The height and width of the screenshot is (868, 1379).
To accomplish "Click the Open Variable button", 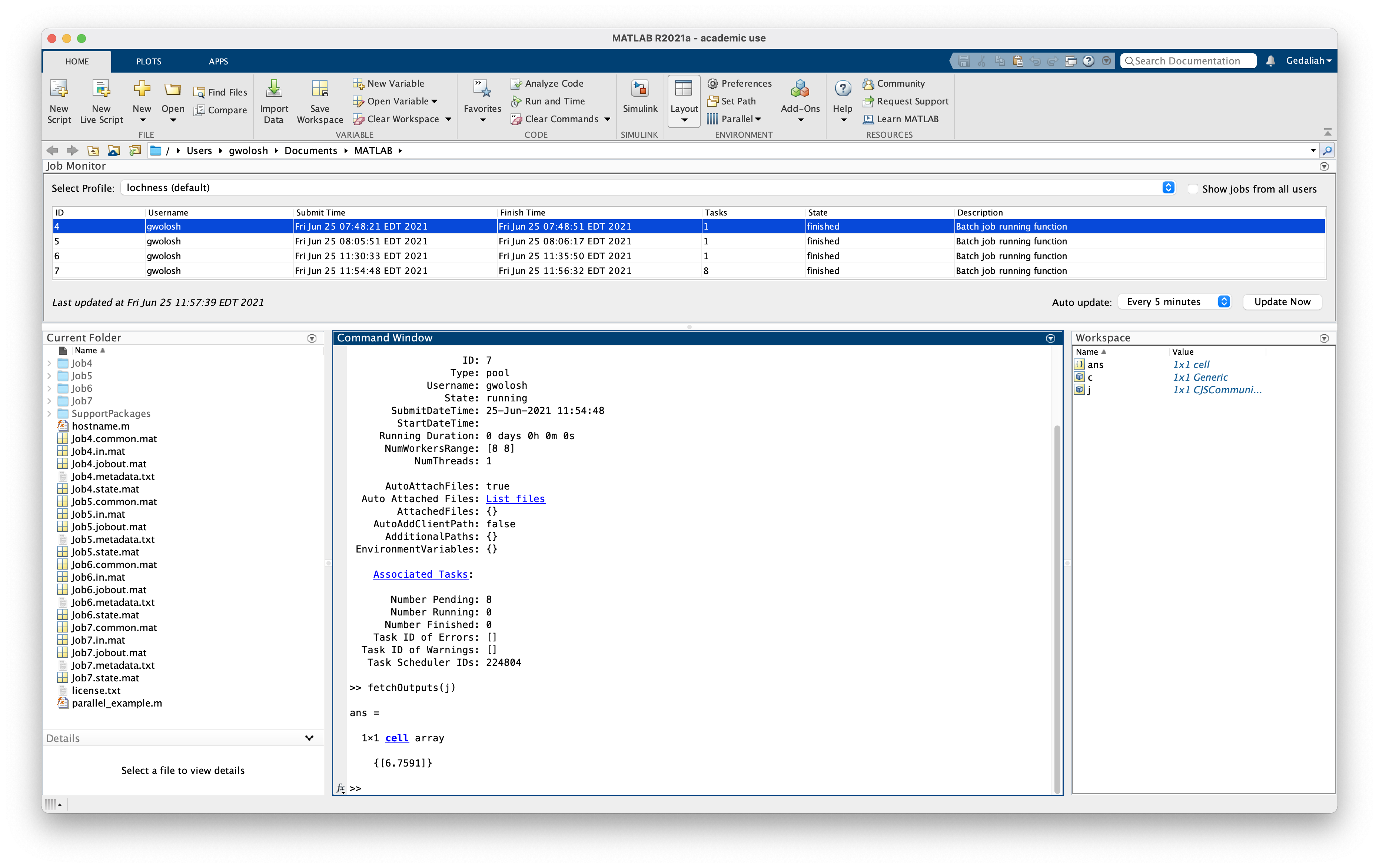I will coord(395,101).
